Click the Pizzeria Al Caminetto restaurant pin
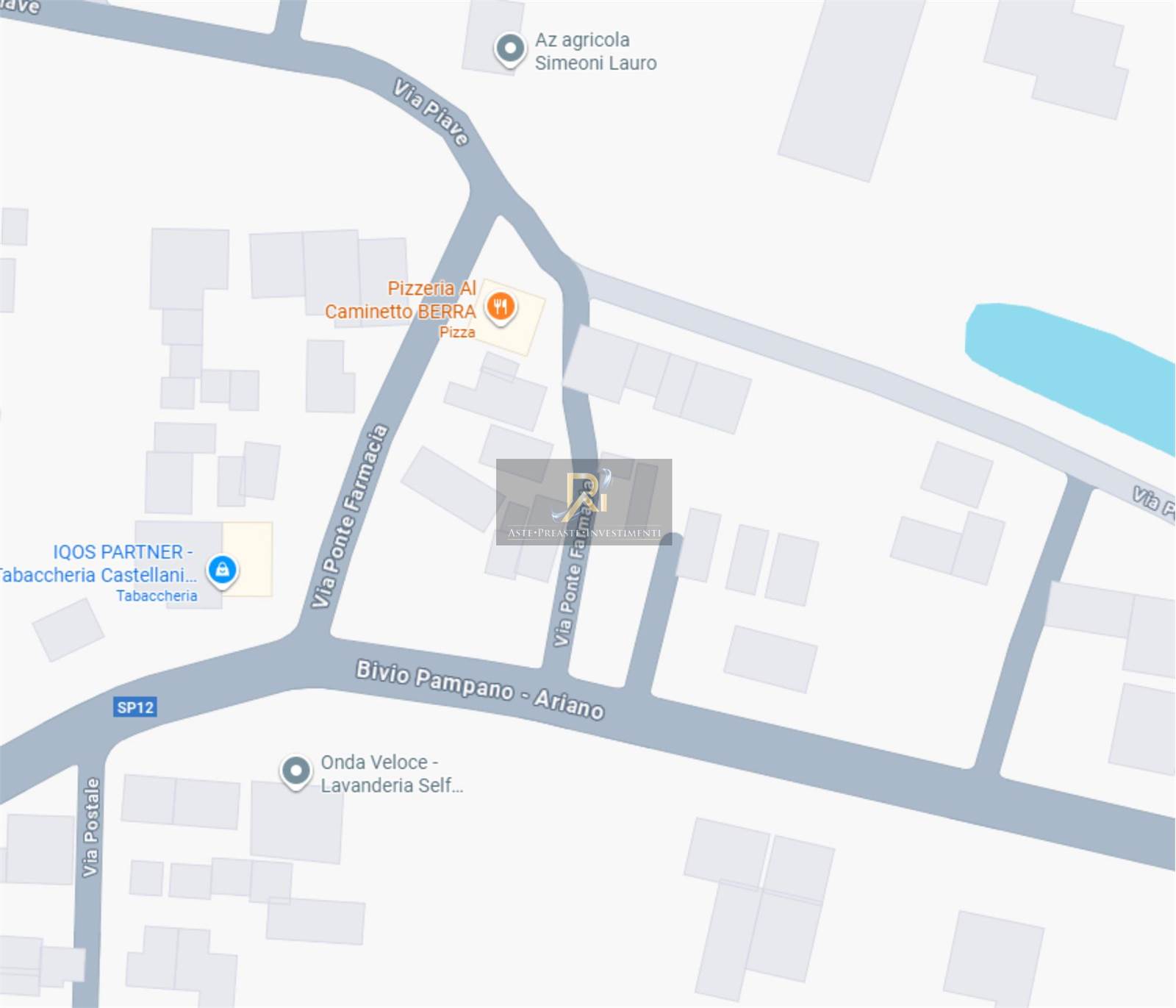 [x=501, y=308]
